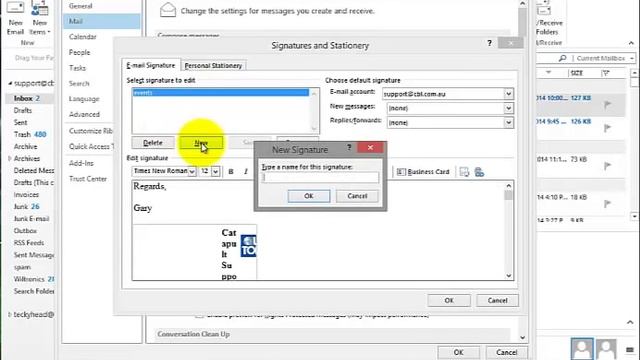The height and width of the screenshot is (360, 640).
Task: Click the signature editor scrollbar up arrow
Action: pyautogui.click(x=509, y=186)
